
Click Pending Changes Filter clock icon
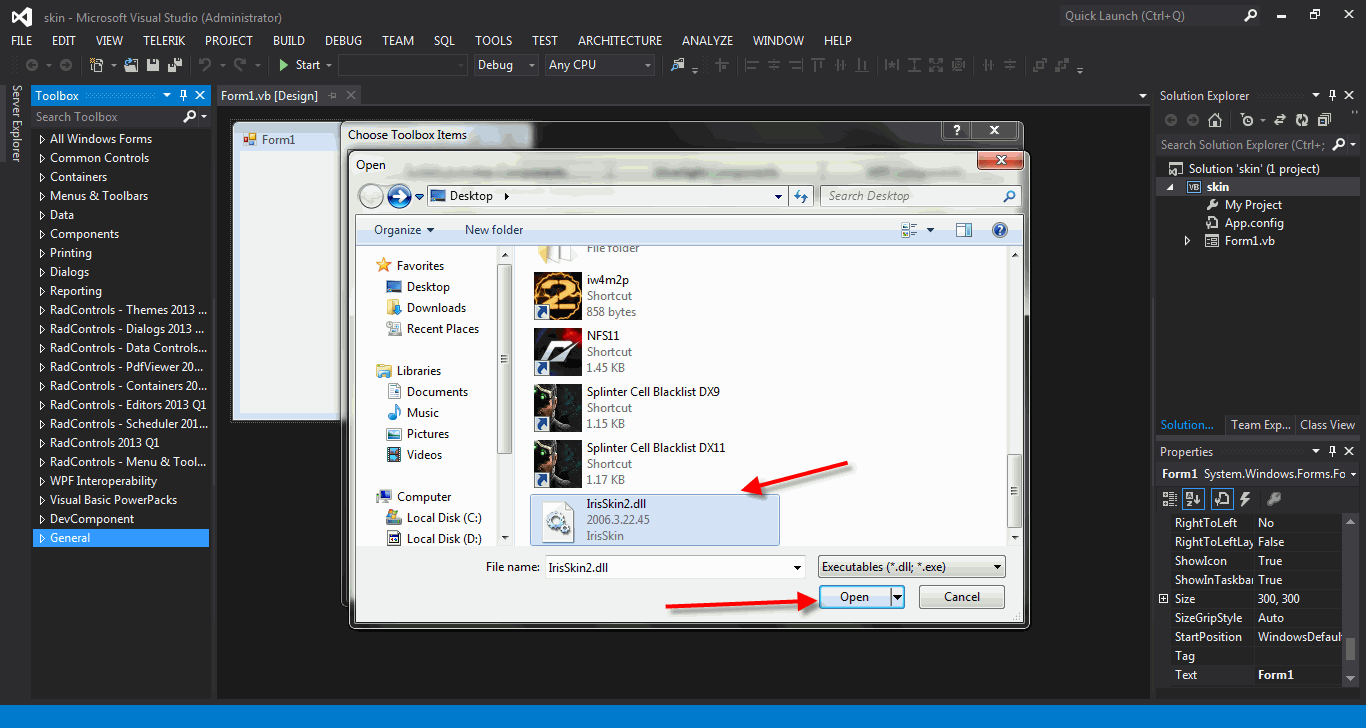(x=1246, y=120)
